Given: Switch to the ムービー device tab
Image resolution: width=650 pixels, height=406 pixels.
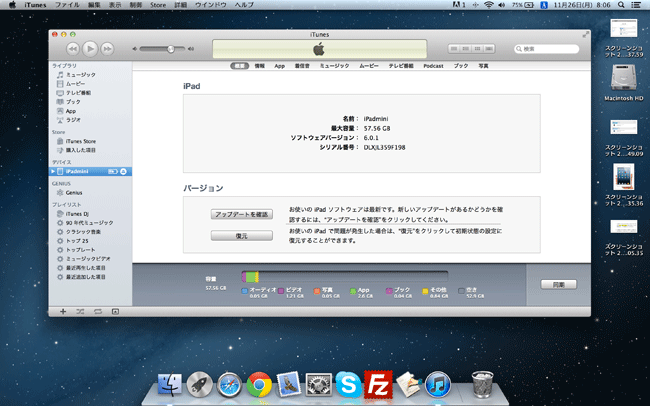Looking at the screenshot, I should tap(369, 66).
